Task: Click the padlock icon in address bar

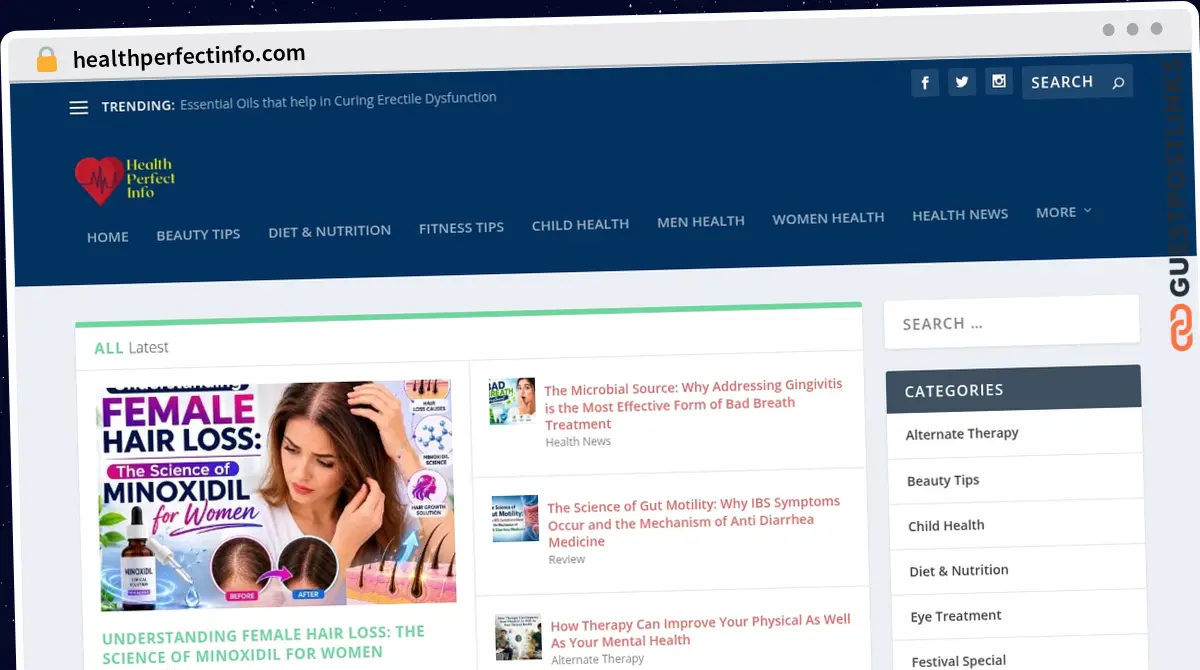Action: tap(47, 60)
